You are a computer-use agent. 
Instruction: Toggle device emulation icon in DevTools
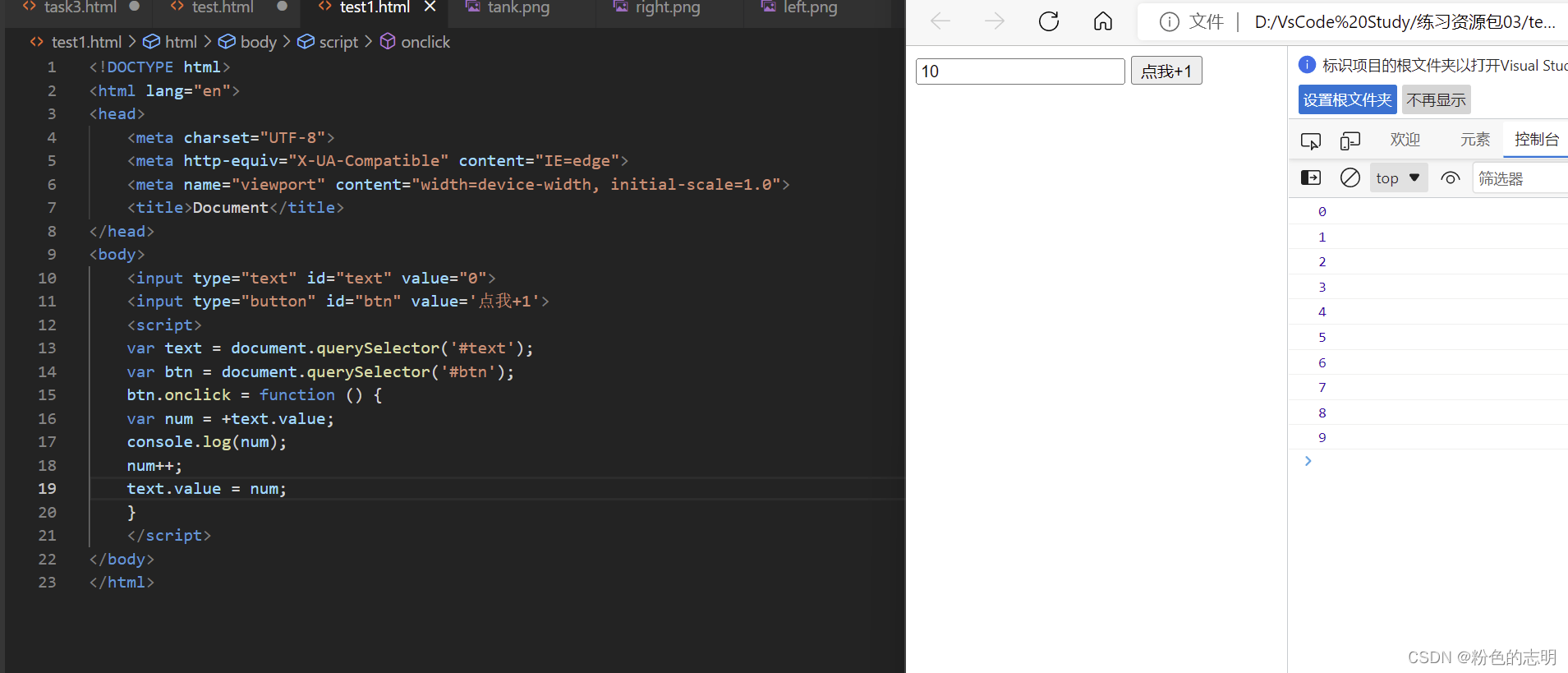tap(1350, 141)
